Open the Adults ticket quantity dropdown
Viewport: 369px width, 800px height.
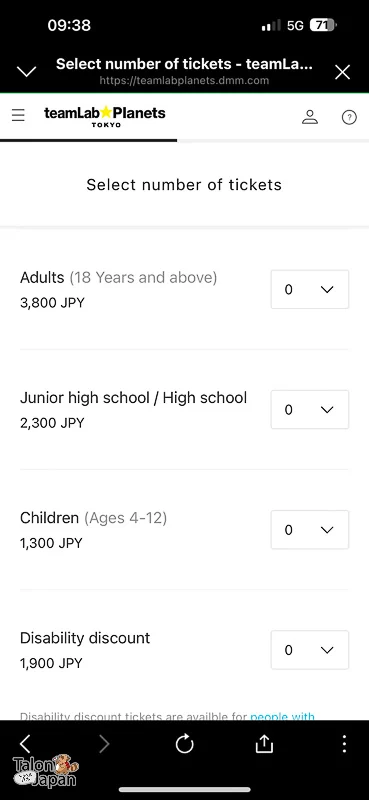point(310,289)
